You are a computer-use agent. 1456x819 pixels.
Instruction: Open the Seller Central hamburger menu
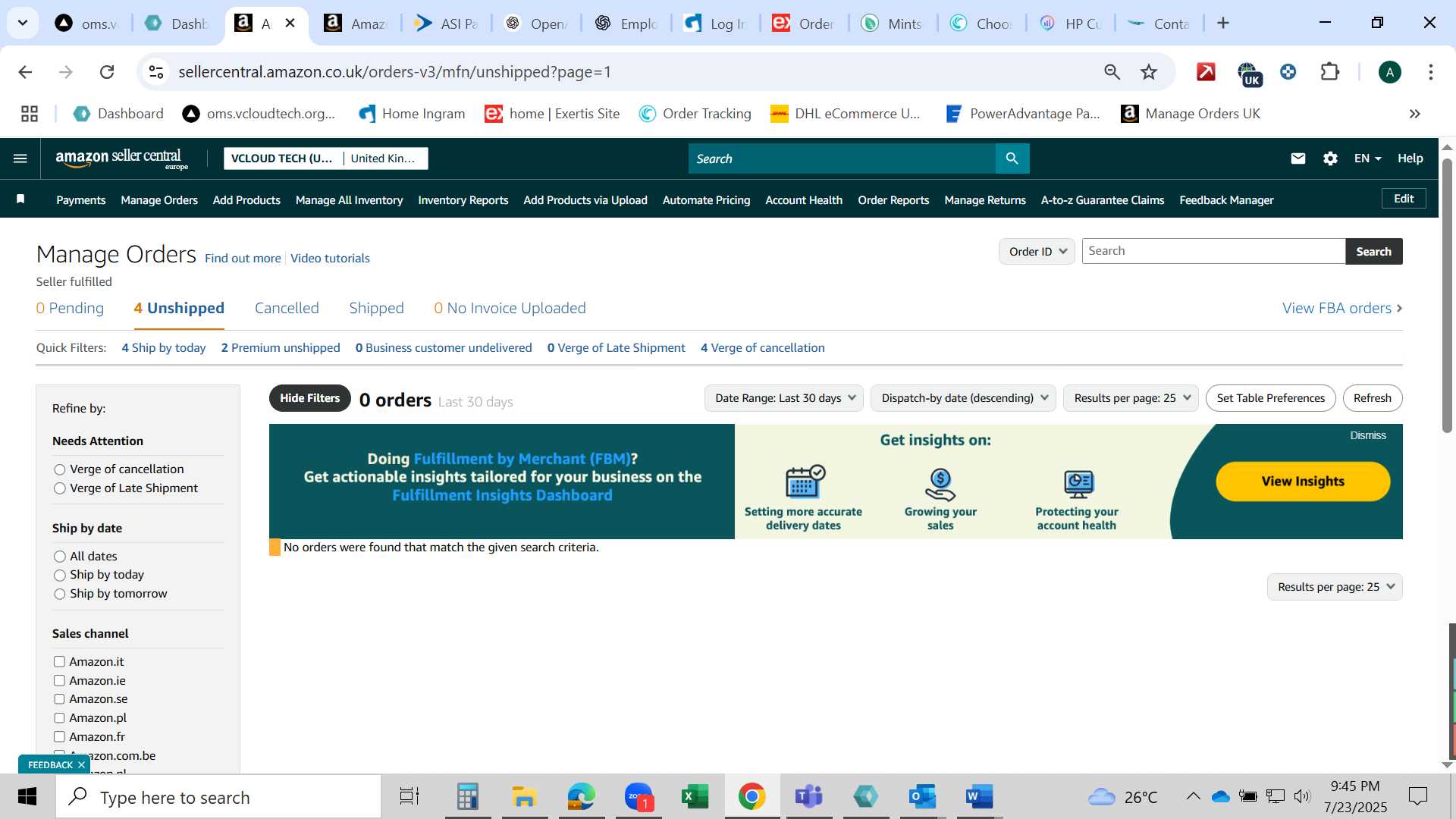(x=20, y=158)
